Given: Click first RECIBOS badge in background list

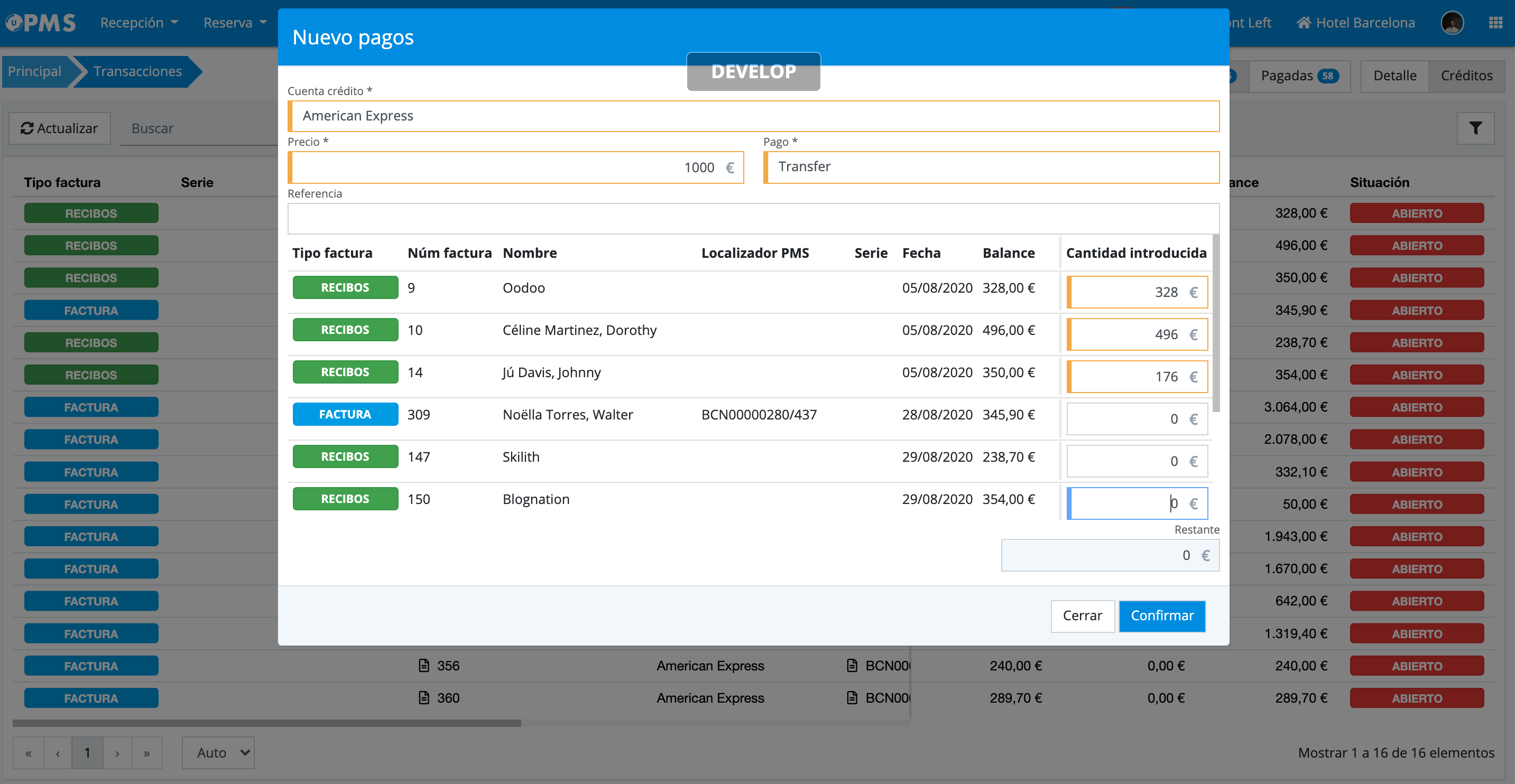Looking at the screenshot, I should (91, 213).
